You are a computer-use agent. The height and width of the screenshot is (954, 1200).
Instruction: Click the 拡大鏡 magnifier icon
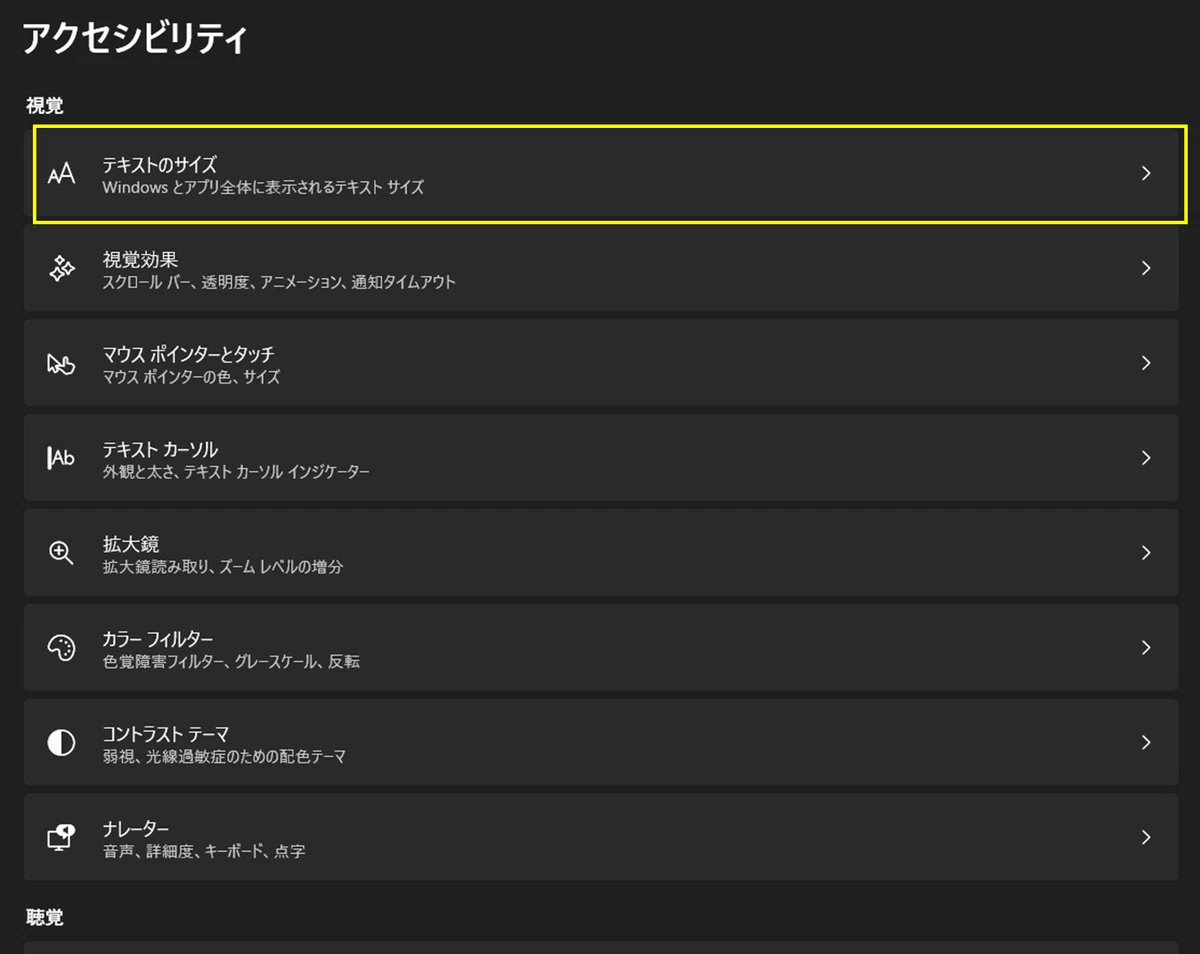pos(61,553)
